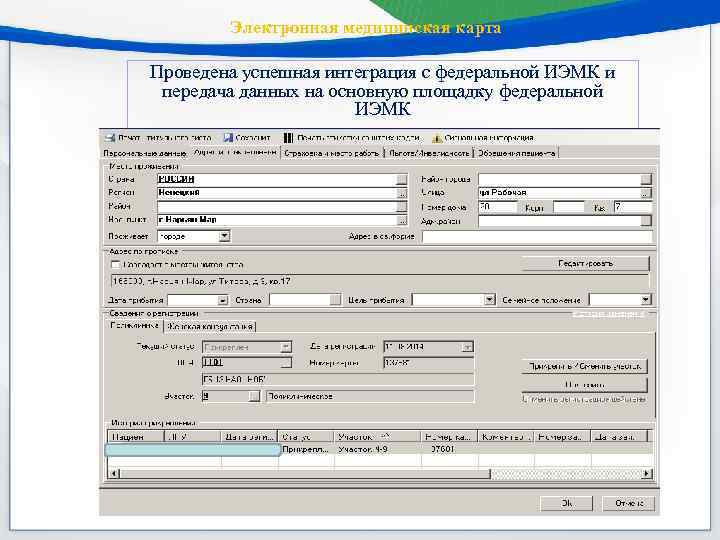Click the Участок №9 table cell
The image size is (720, 540).
(x=377, y=449)
